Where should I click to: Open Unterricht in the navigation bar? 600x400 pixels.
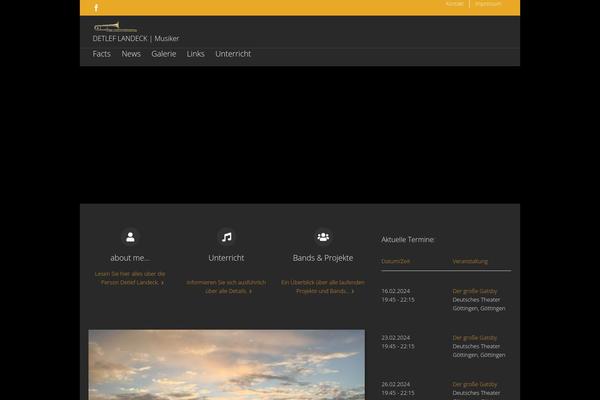click(x=233, y=54)
